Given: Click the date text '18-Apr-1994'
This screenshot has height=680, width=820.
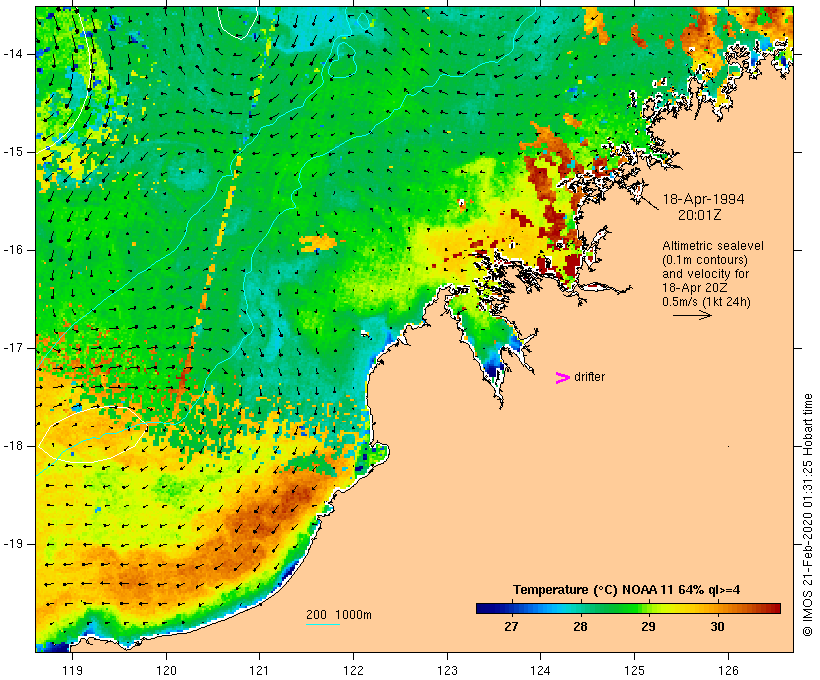Looking at the screenshot, I should (703, 199).
